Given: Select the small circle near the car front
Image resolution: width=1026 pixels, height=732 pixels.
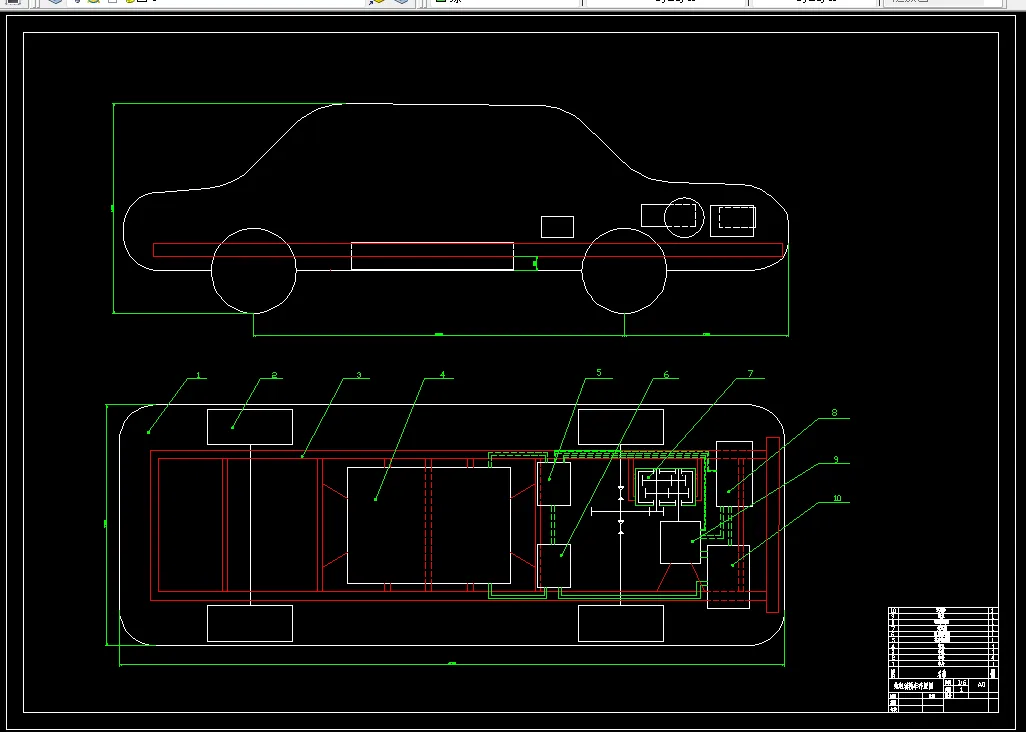Looking at the screenshot, I should [684, 218].
